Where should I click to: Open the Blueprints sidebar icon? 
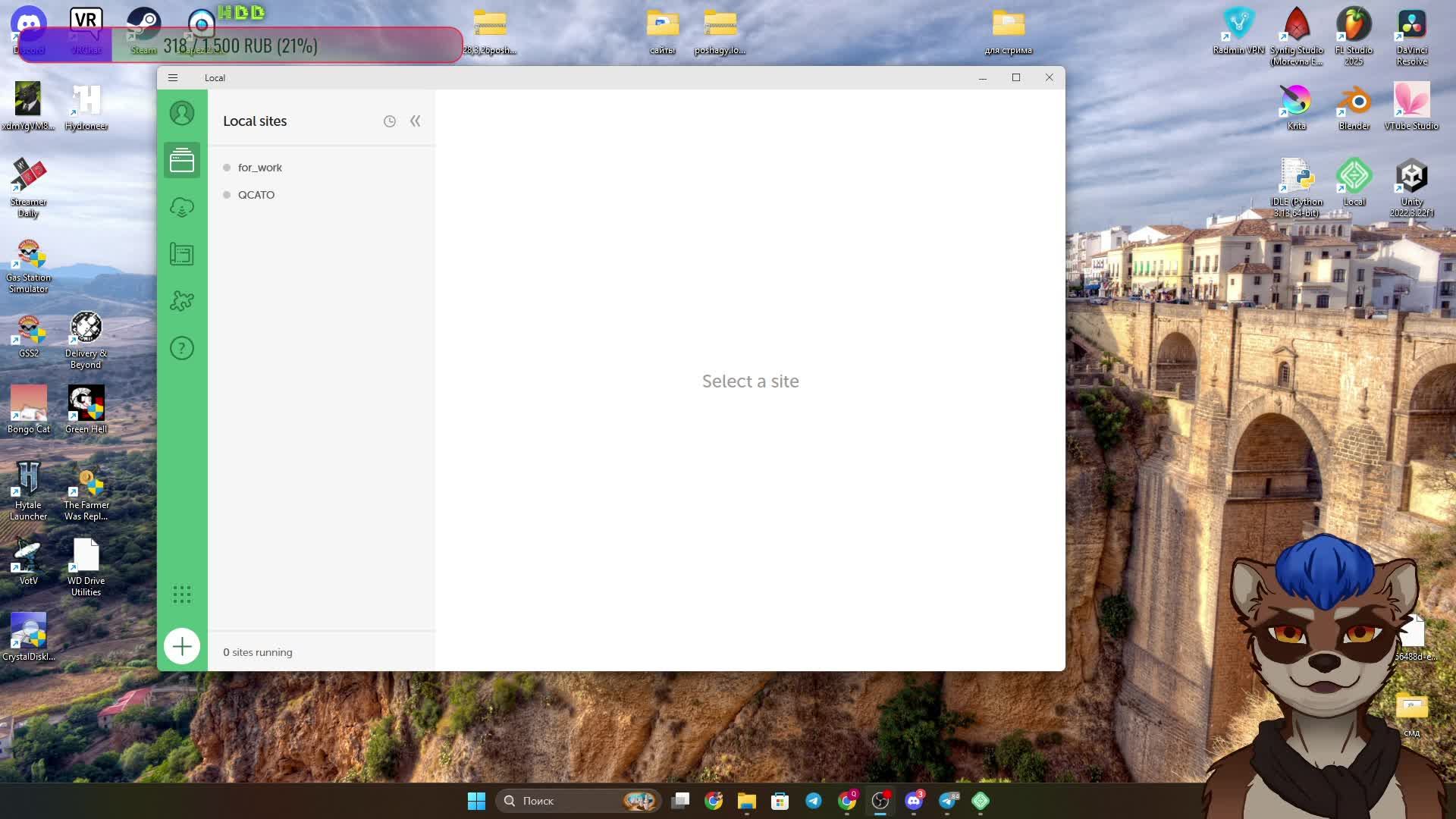[x=182, y=254]
